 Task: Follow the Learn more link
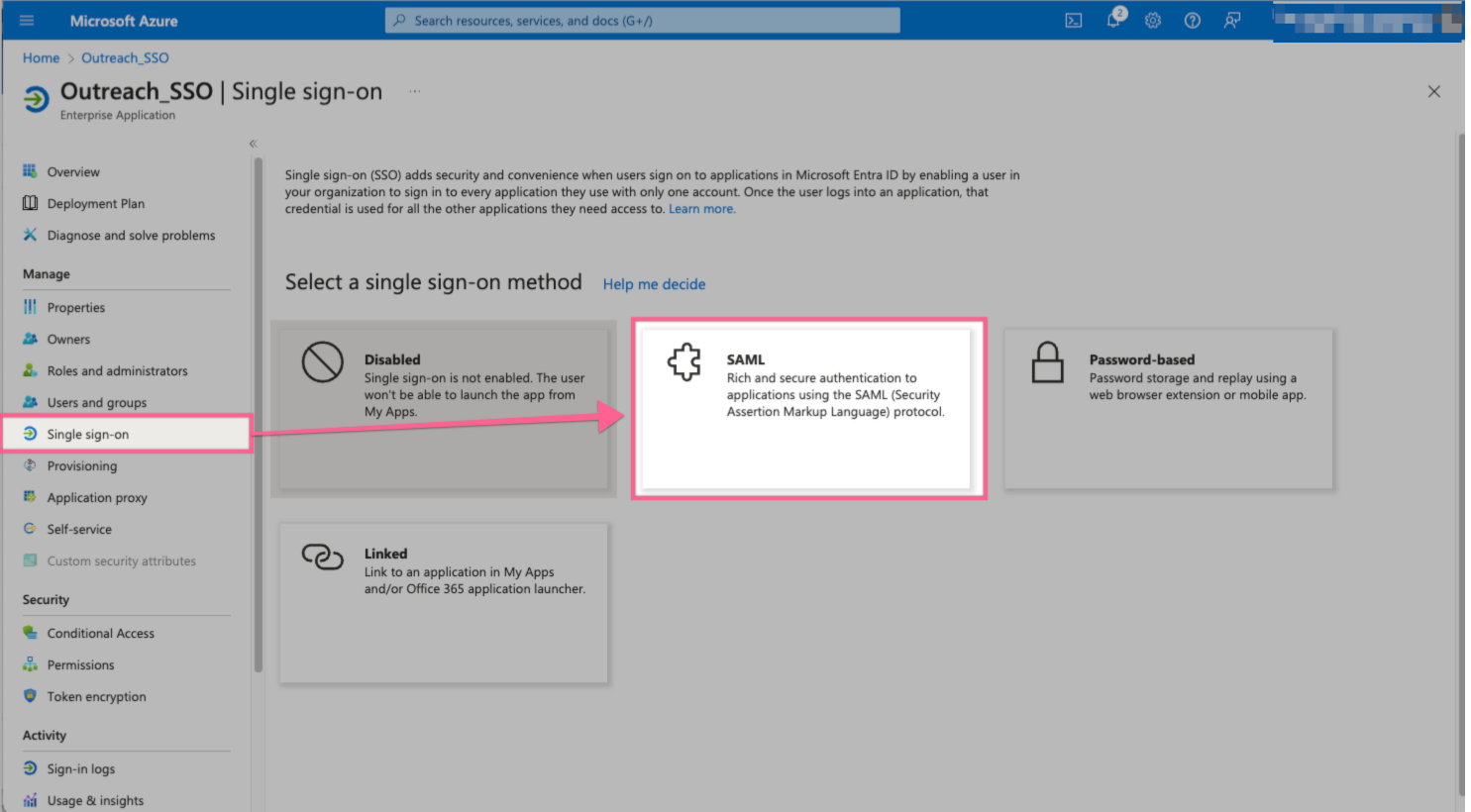[702, 209]
